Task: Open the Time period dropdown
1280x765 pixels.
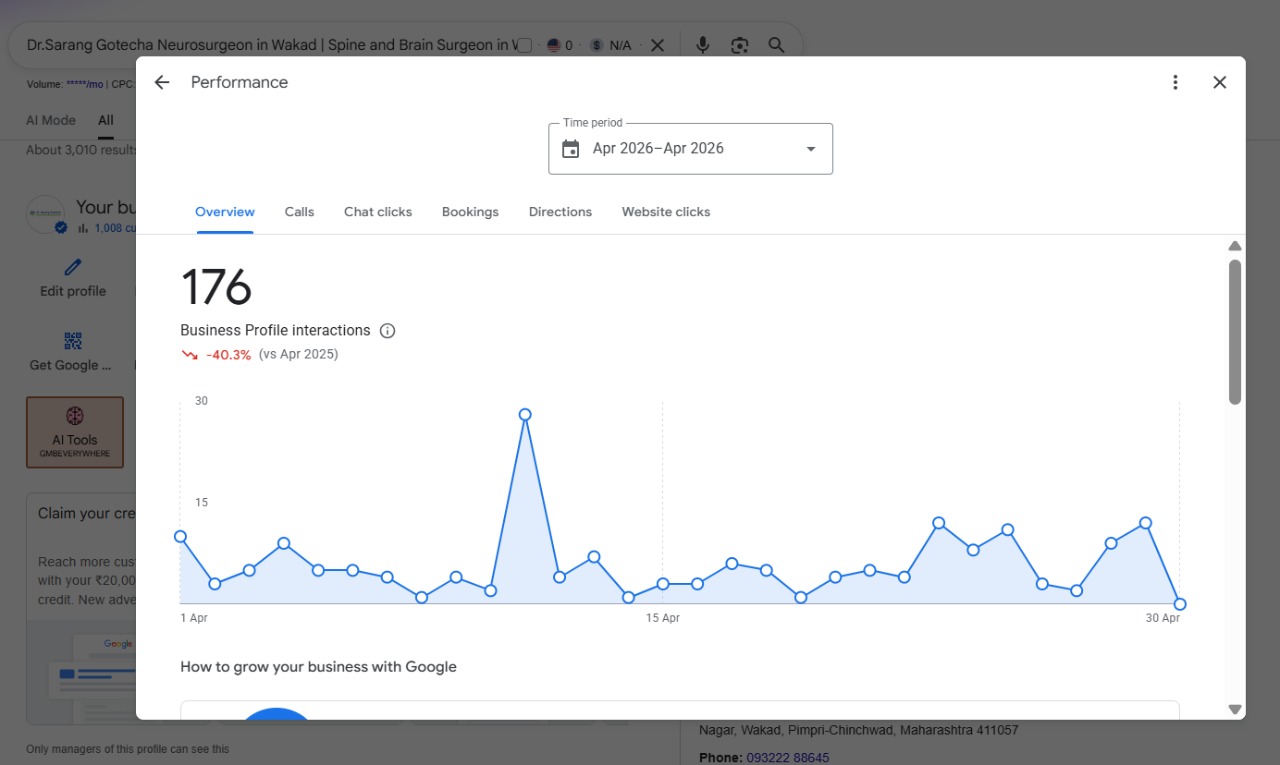Action: click(x=690, y=149)
